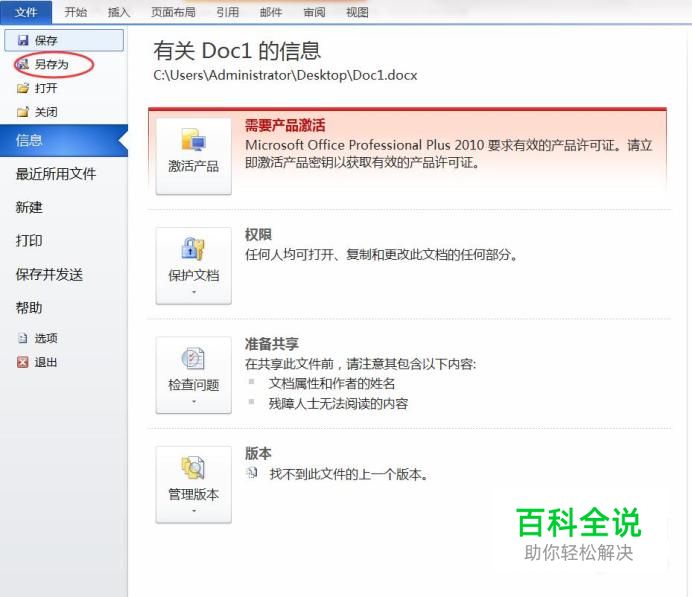Click the Save As (另存为) icon
This screenshot has height=597, width=692.
(x=23, y=64)
